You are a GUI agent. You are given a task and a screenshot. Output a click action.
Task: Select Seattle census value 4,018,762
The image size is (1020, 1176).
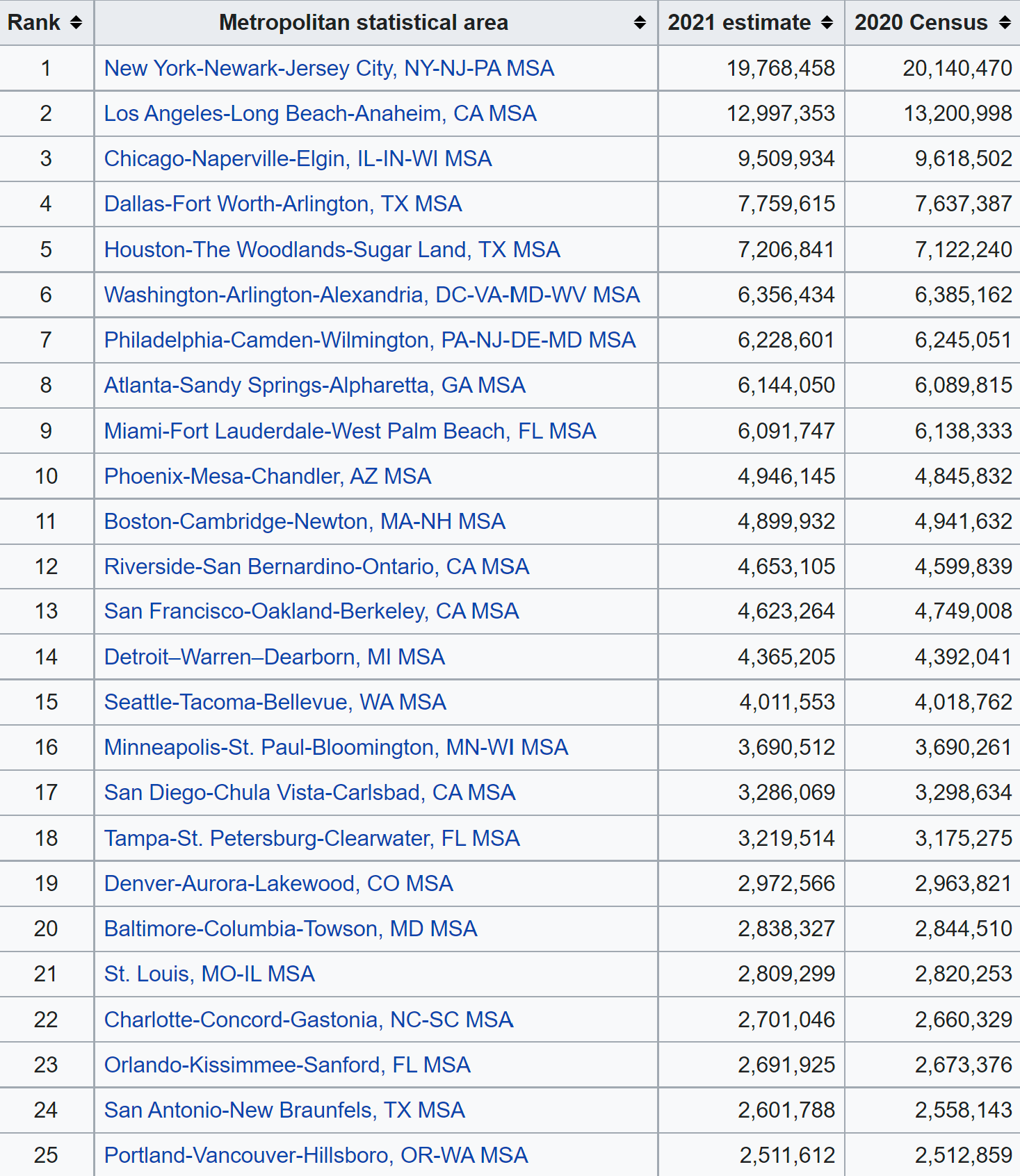click(964, 702)
